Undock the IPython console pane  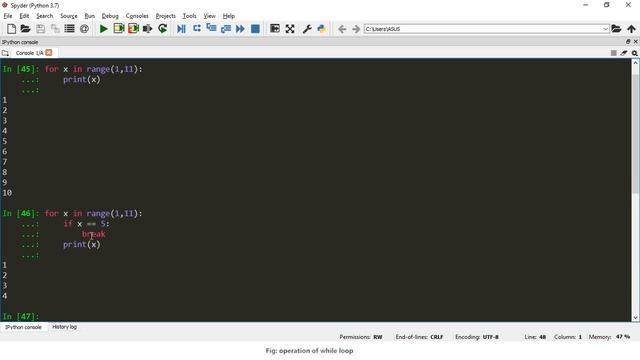628,42
